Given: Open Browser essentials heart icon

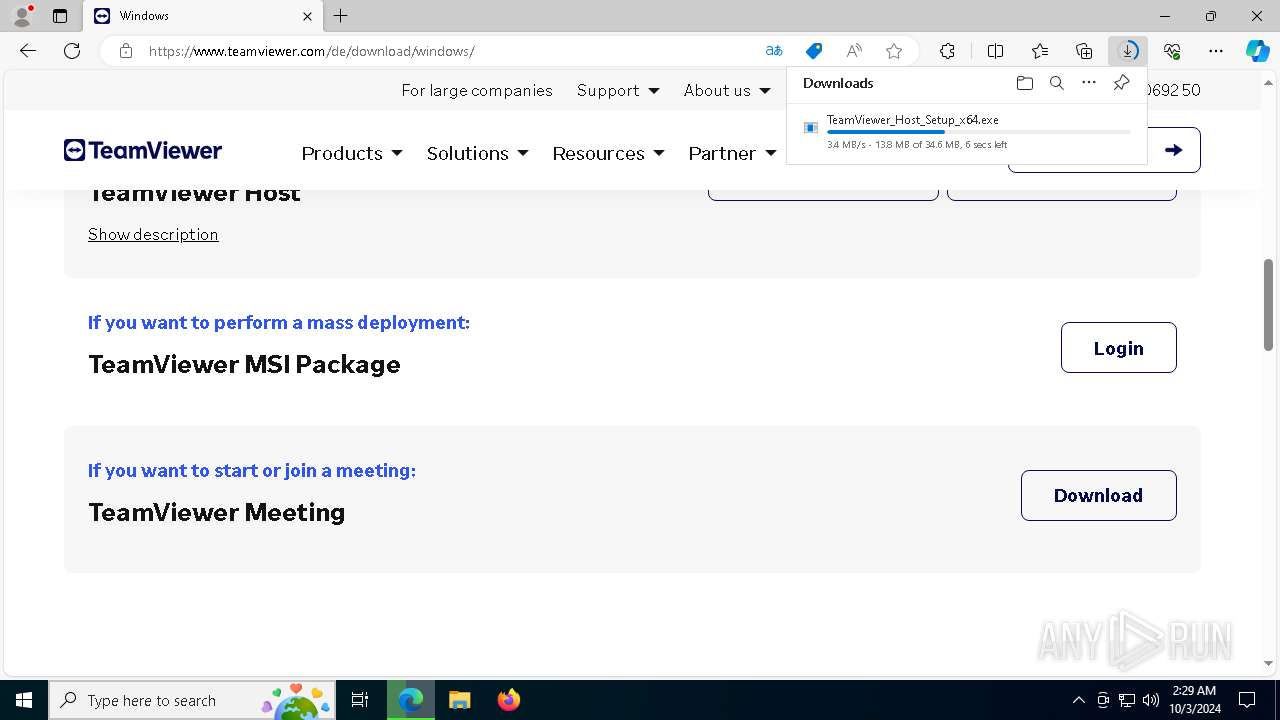Looking at the screenshot, I should [x=1172, y=51].
